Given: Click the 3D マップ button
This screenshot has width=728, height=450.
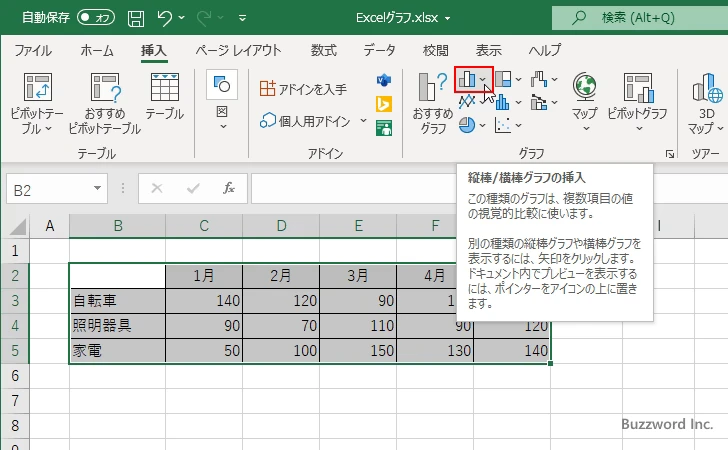Looking at the screenshot, I should click(707, 104).
